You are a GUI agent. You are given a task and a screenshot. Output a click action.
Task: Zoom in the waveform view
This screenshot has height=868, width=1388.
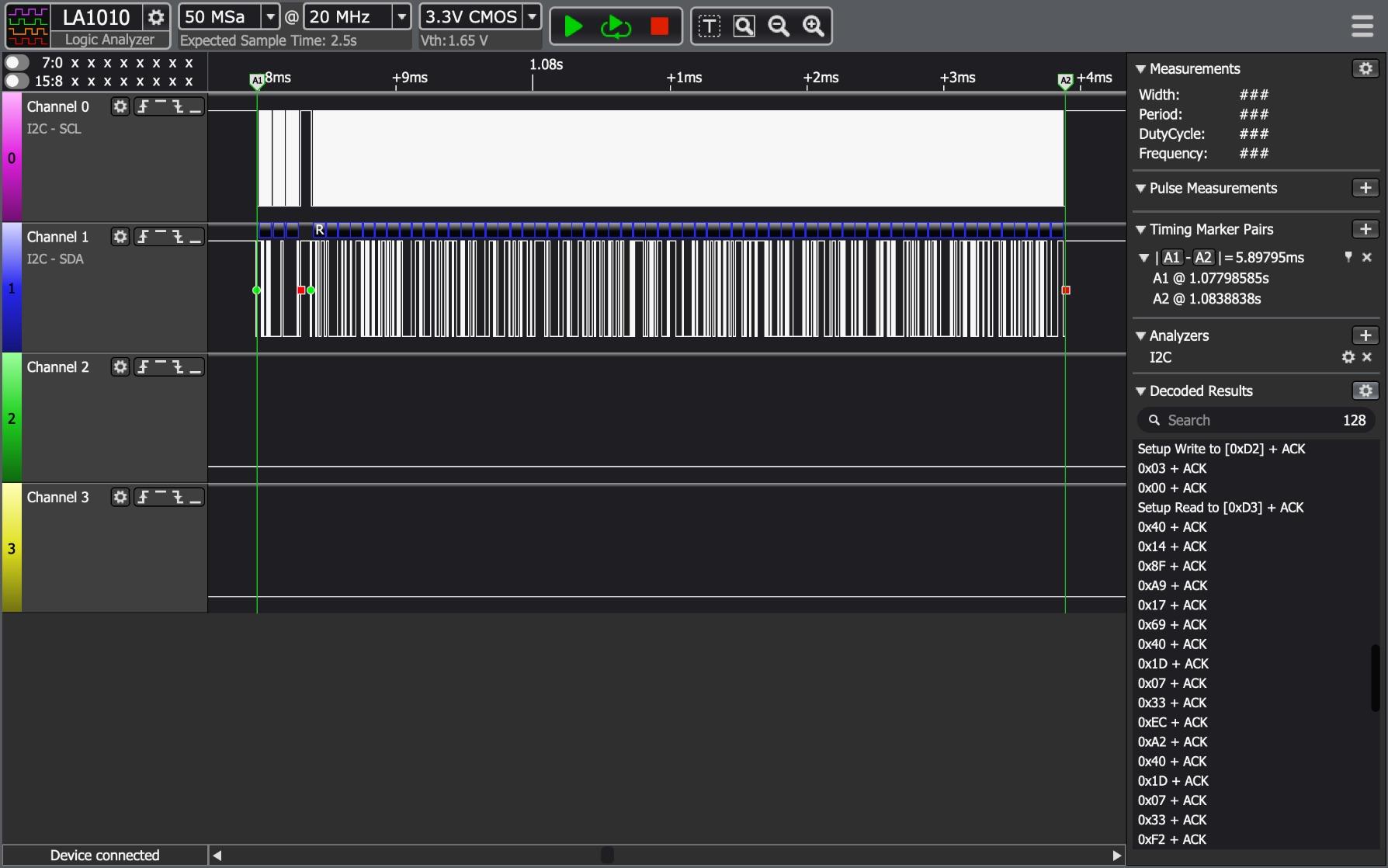pos(813,26)
